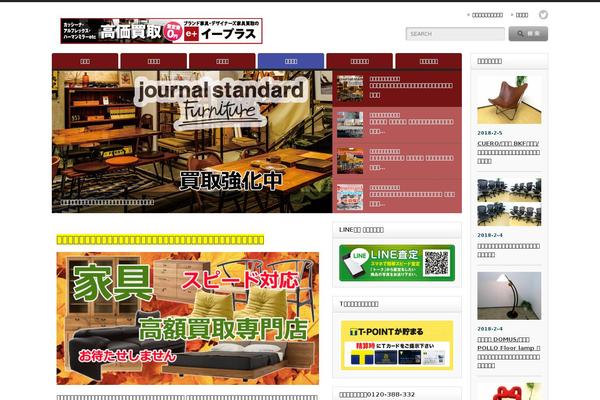Viewport: 600px width, 400px height.
Task: Open the arched floor lamp thumbnail
Action: pyautogui.click(x=509, y=296)
